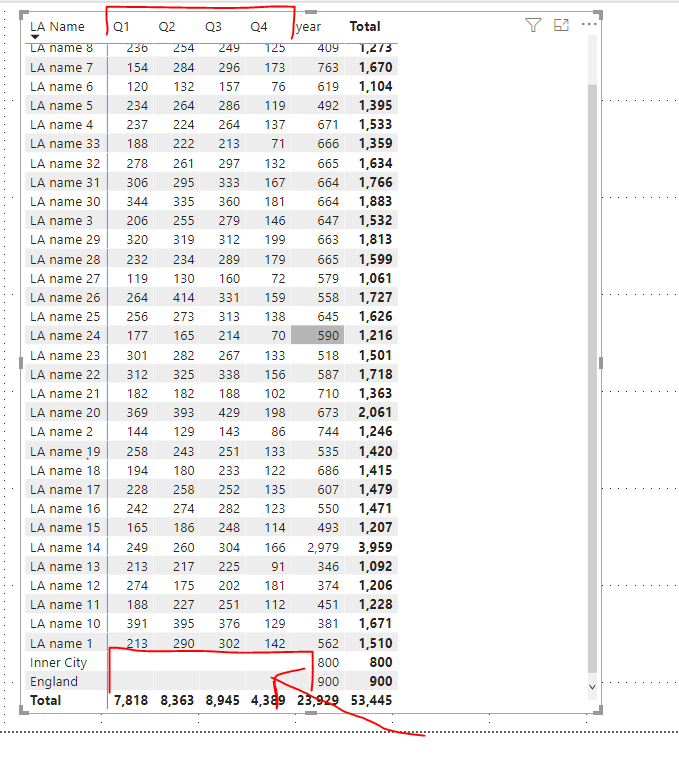Screen dimensions: 679x764
Task: Select row label LA name 19
Action: pyautogui.click(x=65, y=451)
